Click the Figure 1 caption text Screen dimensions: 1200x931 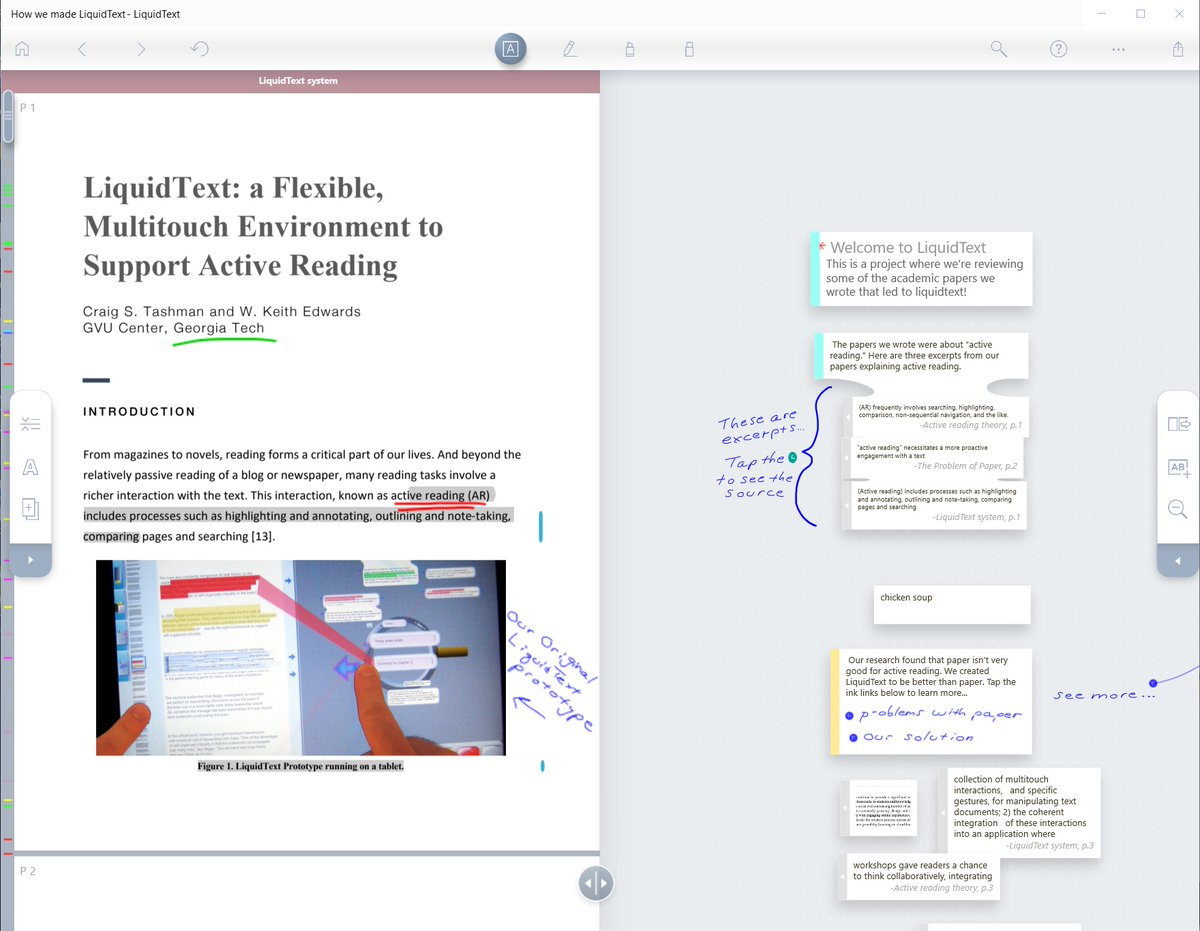coord(301,766)
